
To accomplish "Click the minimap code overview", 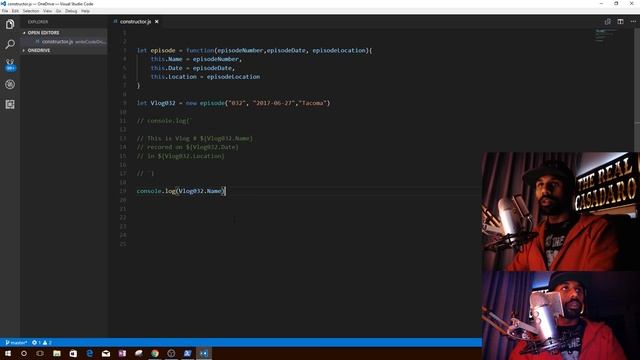I will point(607,36).
